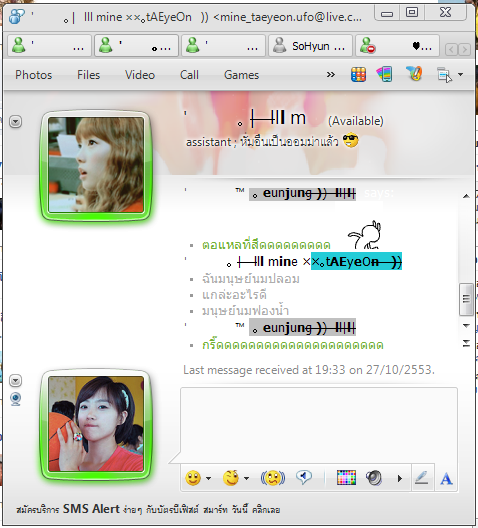The height and width of the screenshot is (528, 478).
Task: Show more input toolbar options arrow
Action: [x=400, y=478]
